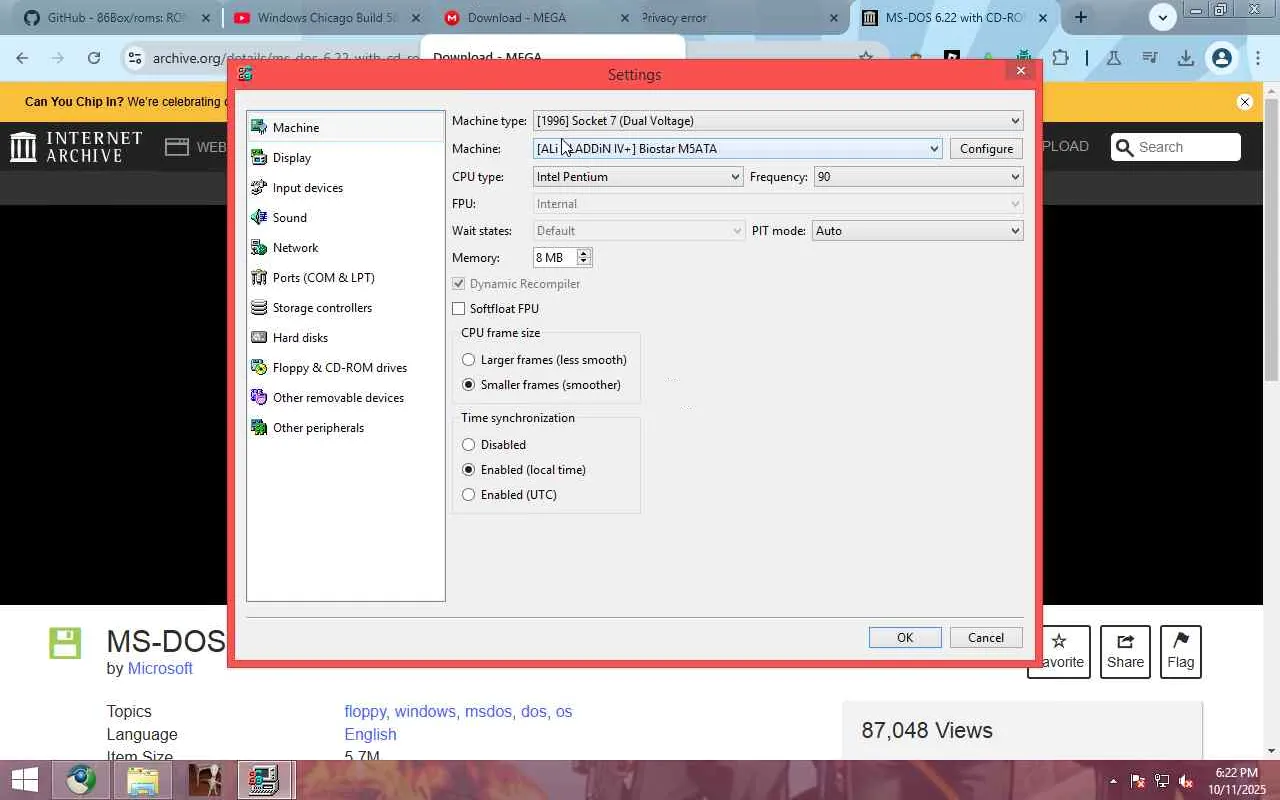Select the Machine settings category
This screenshot has width=1280, height=800.
tap(345, 127)
